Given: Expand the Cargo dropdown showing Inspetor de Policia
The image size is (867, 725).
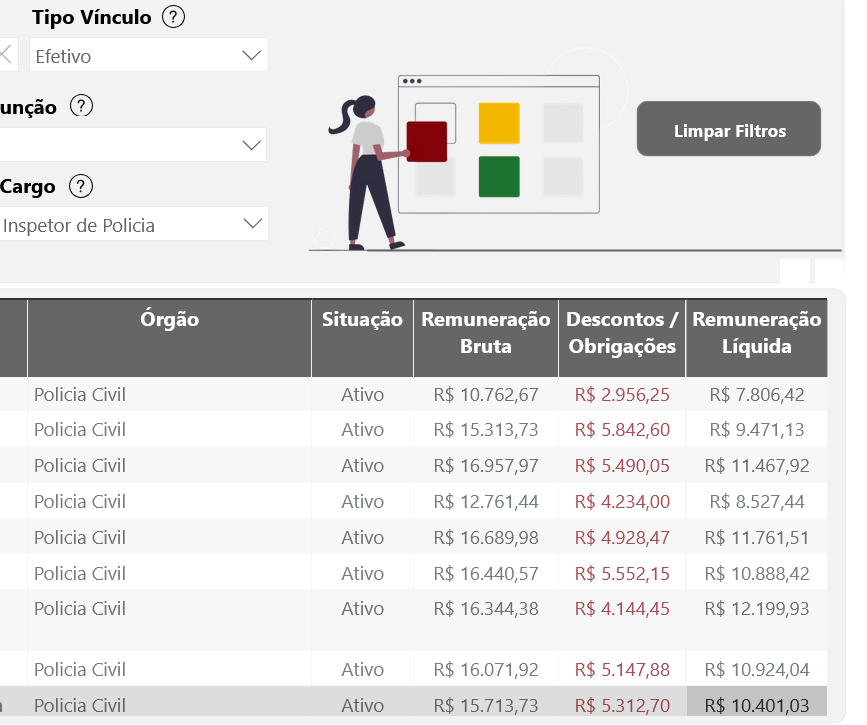Looking at the screenshot, I should click(251, 223).
